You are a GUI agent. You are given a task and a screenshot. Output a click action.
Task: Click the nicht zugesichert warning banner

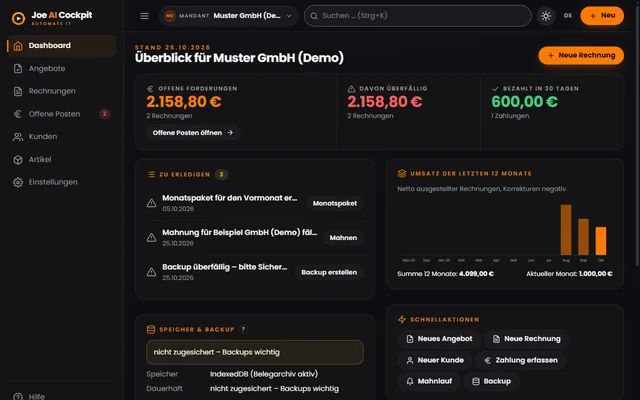[255, 352]
